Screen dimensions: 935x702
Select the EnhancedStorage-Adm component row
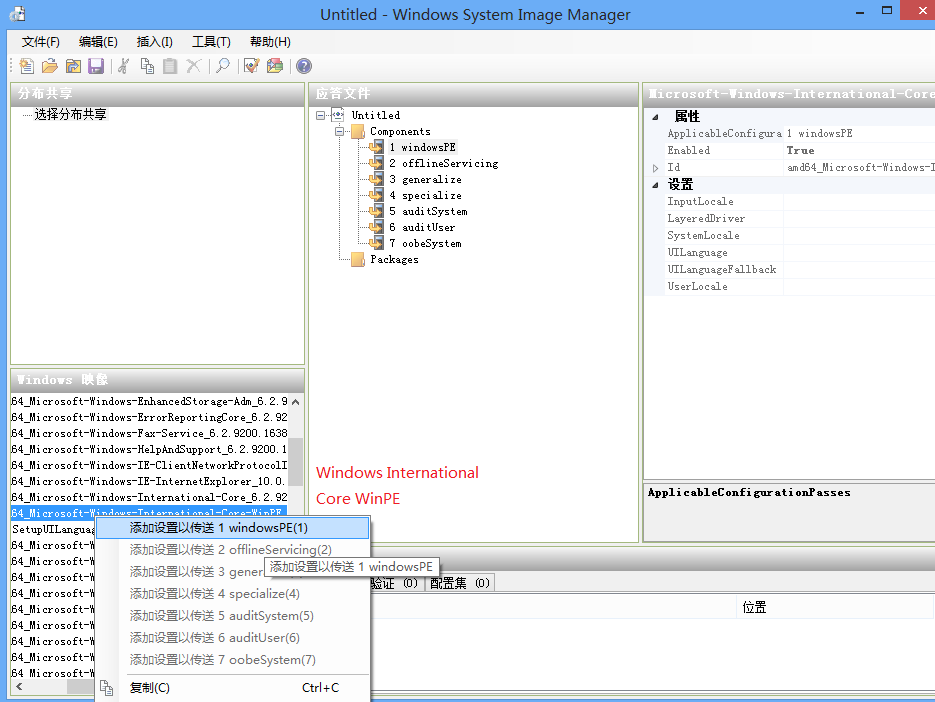[150, 401]
